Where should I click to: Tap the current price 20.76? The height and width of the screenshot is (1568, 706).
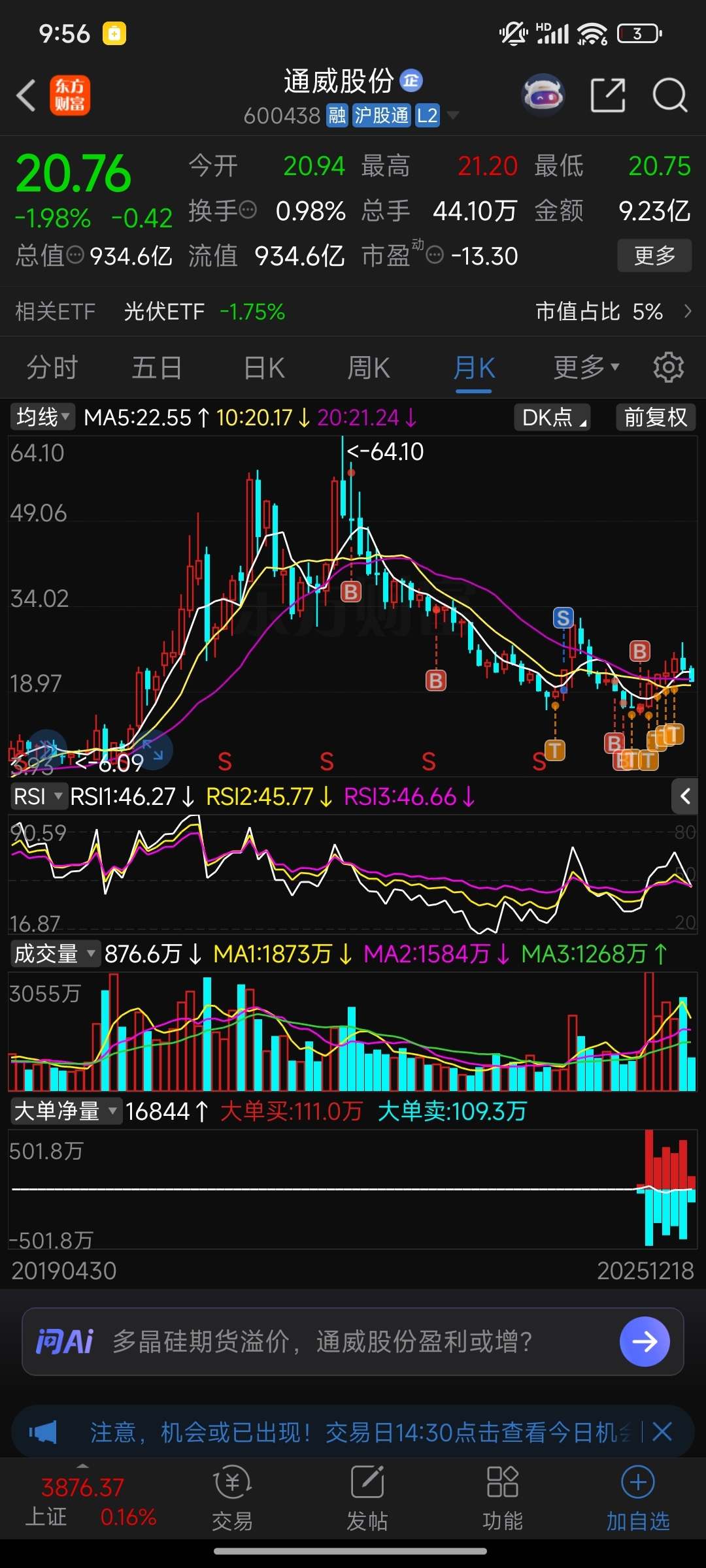coord(73,174)
